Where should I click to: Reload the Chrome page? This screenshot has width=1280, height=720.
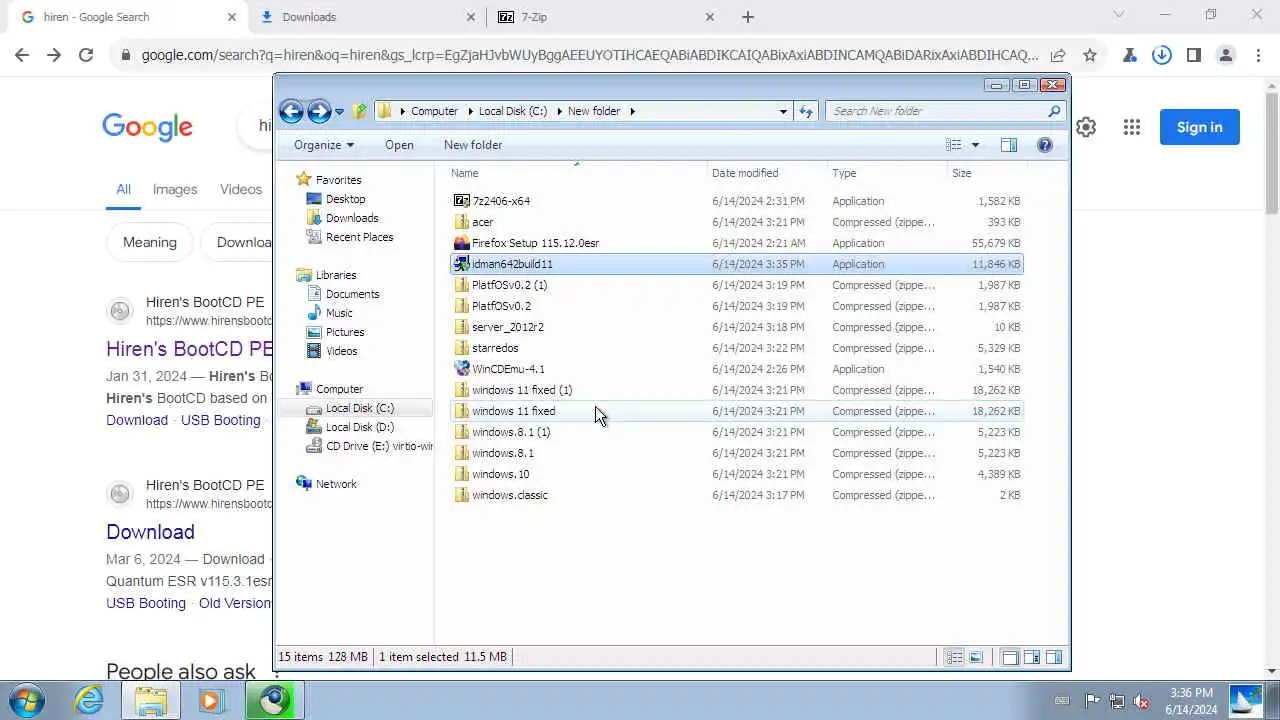[x=86, y=55]
